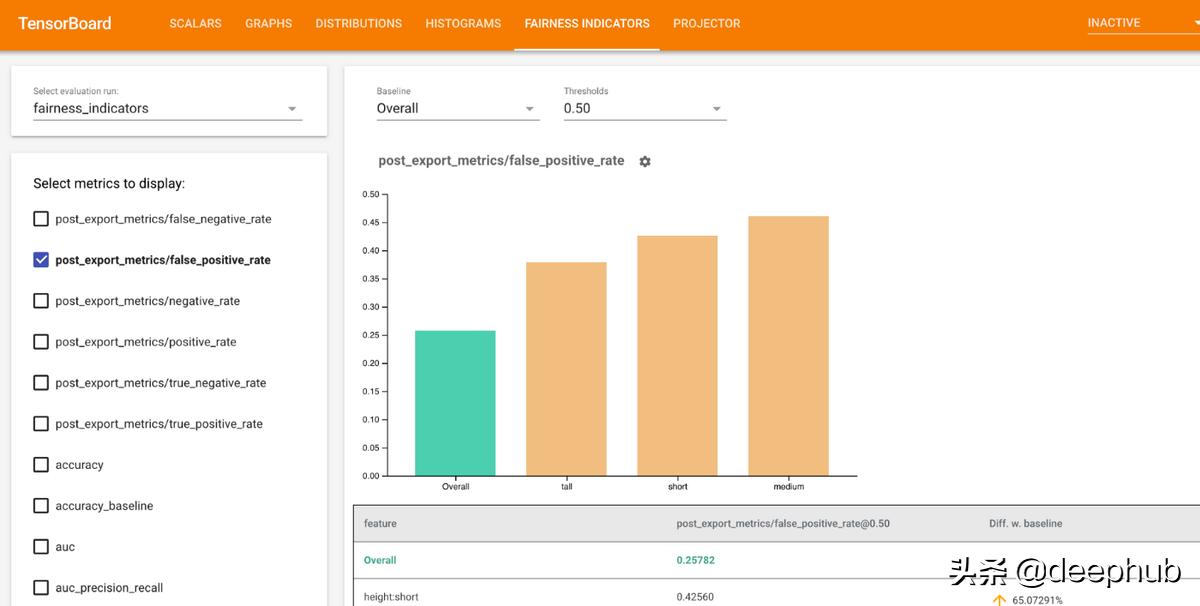Click the orange up arrow in diff column

coord(998,599)
